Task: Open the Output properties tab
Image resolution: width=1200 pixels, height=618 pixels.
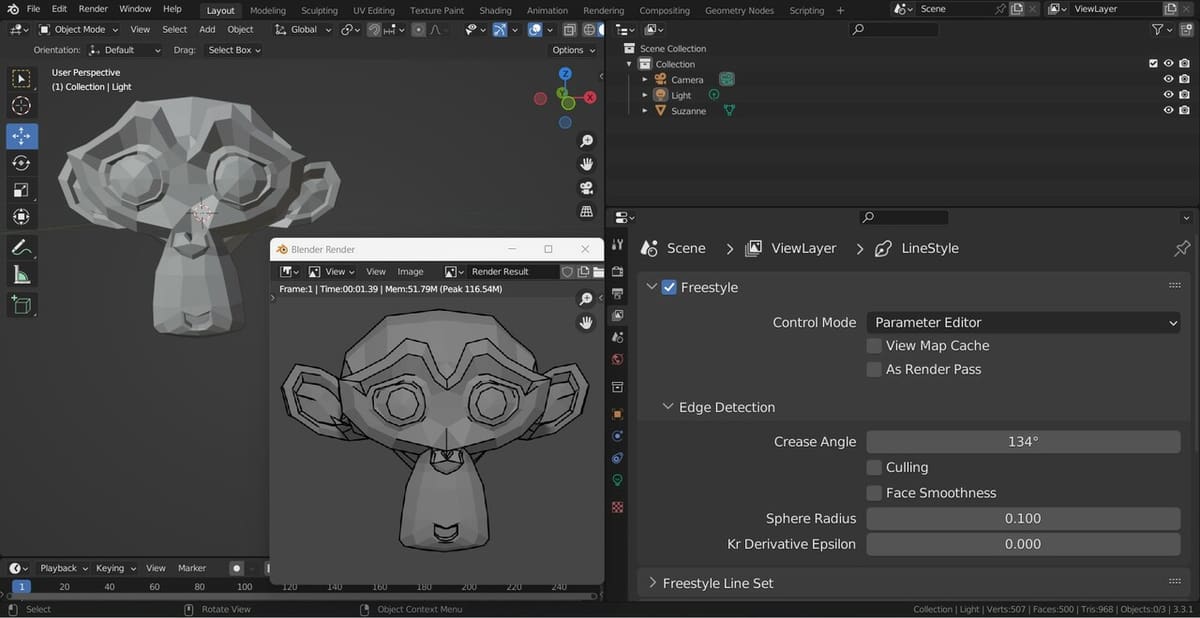Action: (617, 293)
